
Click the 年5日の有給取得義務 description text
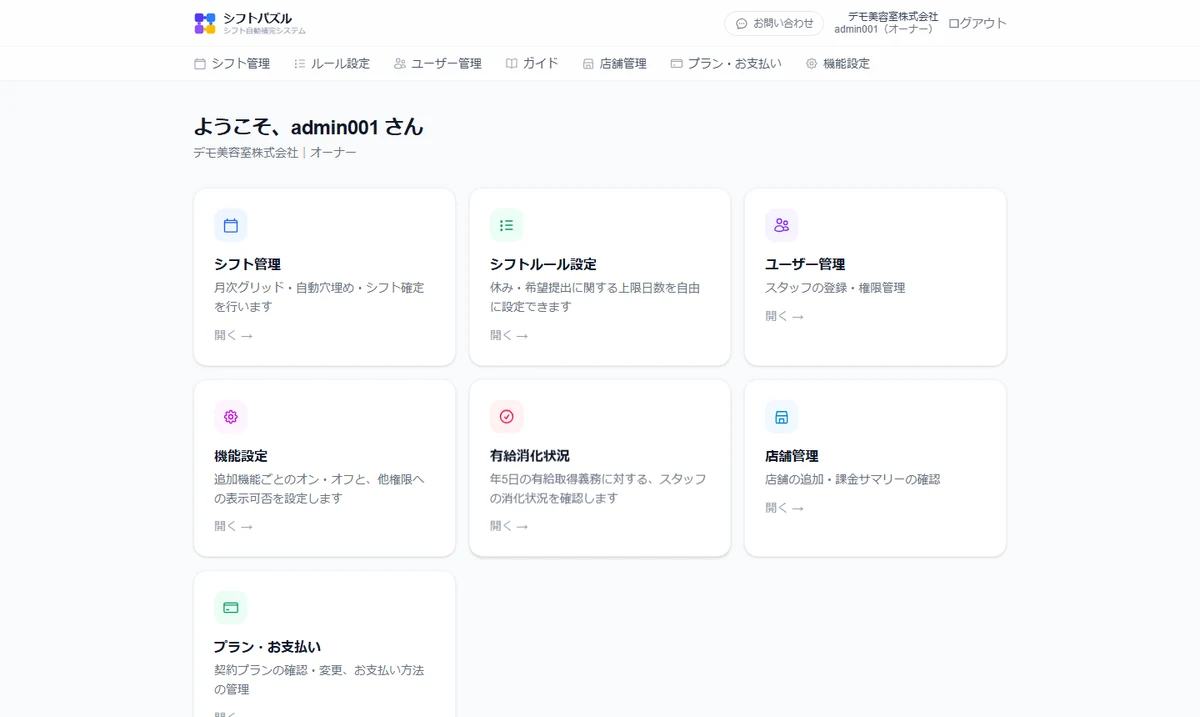click(x=598, y=488)
